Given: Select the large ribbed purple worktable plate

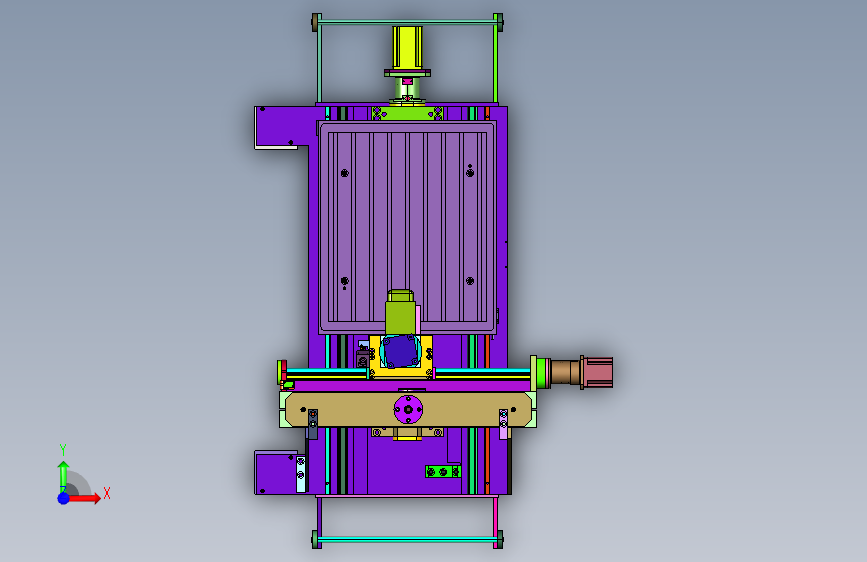Looking at the screenshot, I should 407,227.
